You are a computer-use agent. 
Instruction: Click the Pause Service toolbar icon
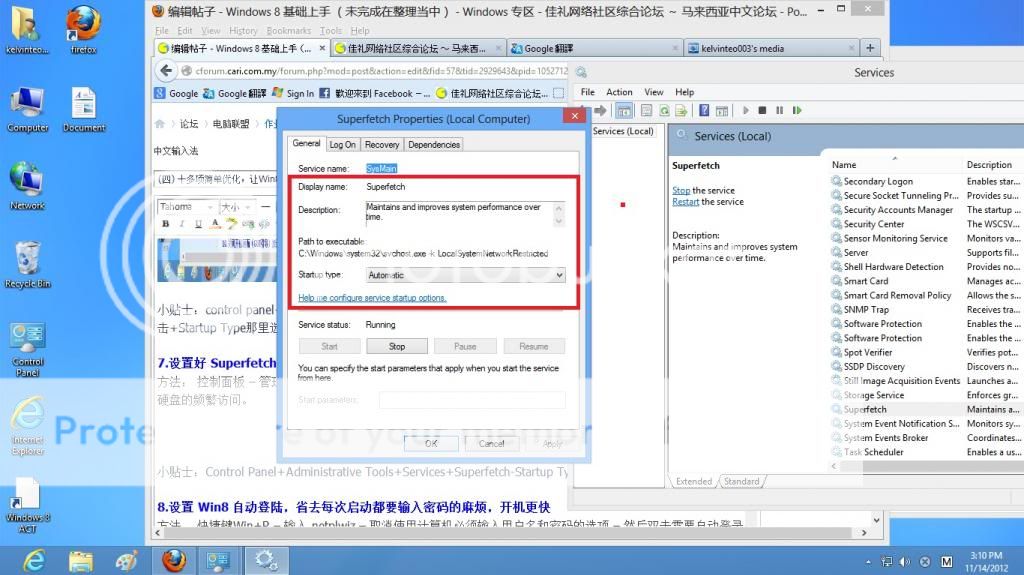point(778,111)
